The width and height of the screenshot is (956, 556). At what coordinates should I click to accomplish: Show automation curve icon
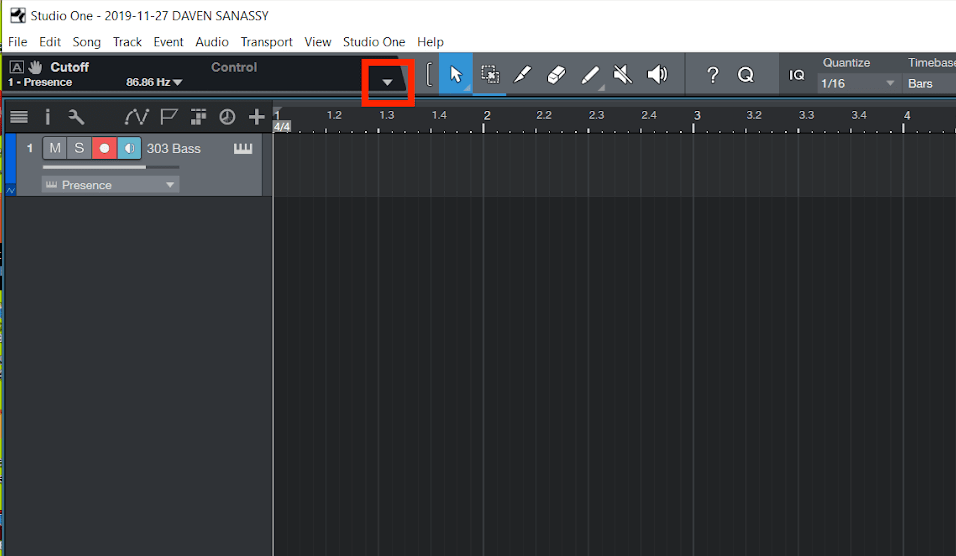click(137, 116)
